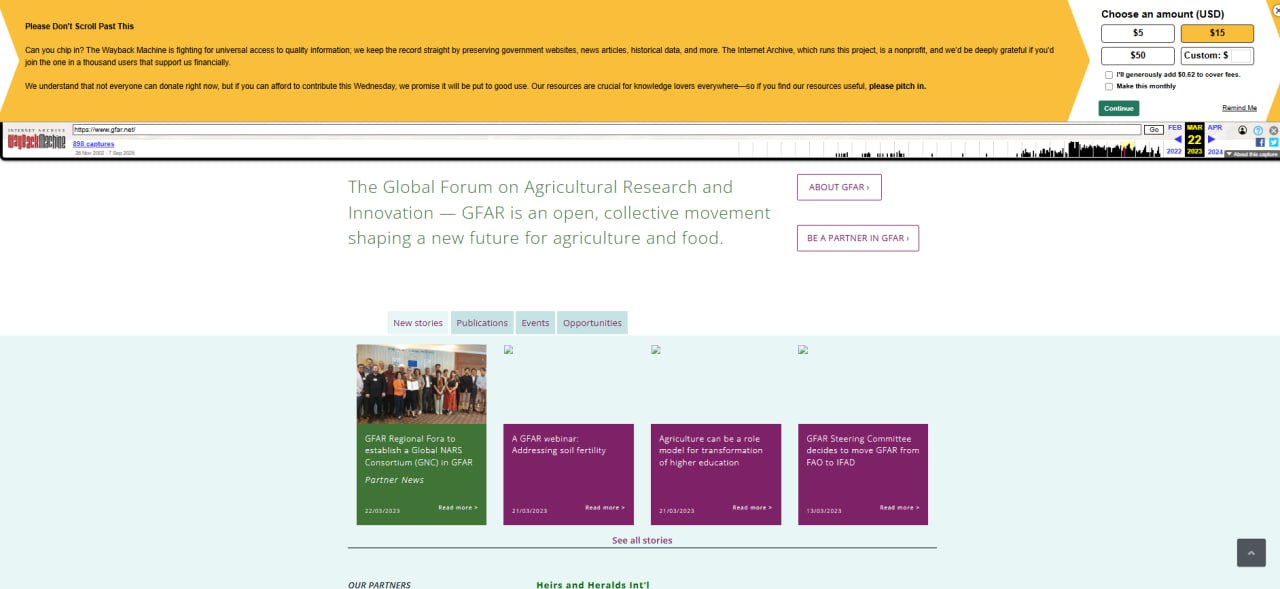Go to next capture with right arrow
1280x589 pixels.
(x=1211, y=140)
